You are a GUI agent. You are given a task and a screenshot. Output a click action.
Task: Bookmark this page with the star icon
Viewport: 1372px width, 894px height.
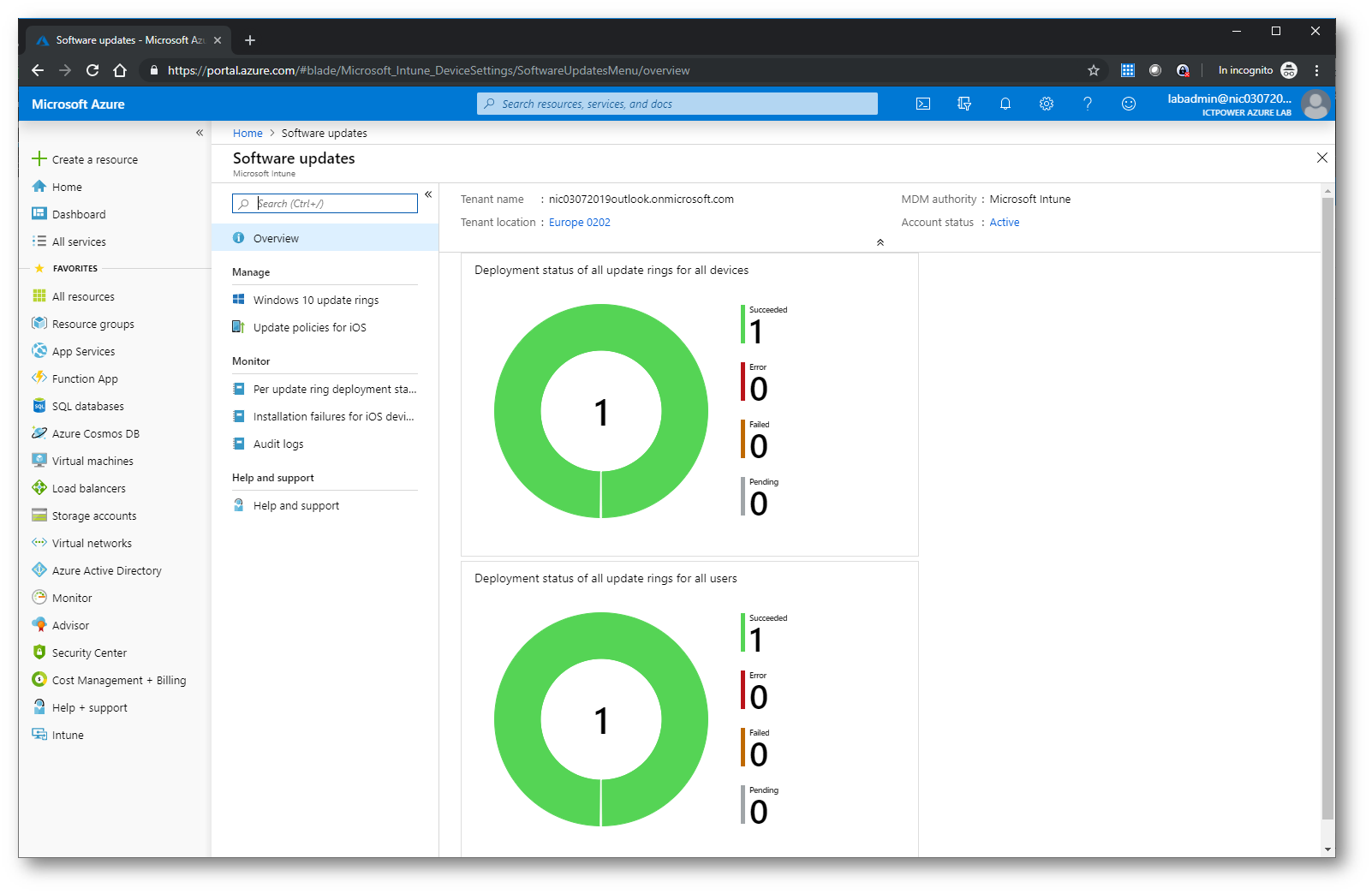pyautogui.click(x=1094, y=70)
